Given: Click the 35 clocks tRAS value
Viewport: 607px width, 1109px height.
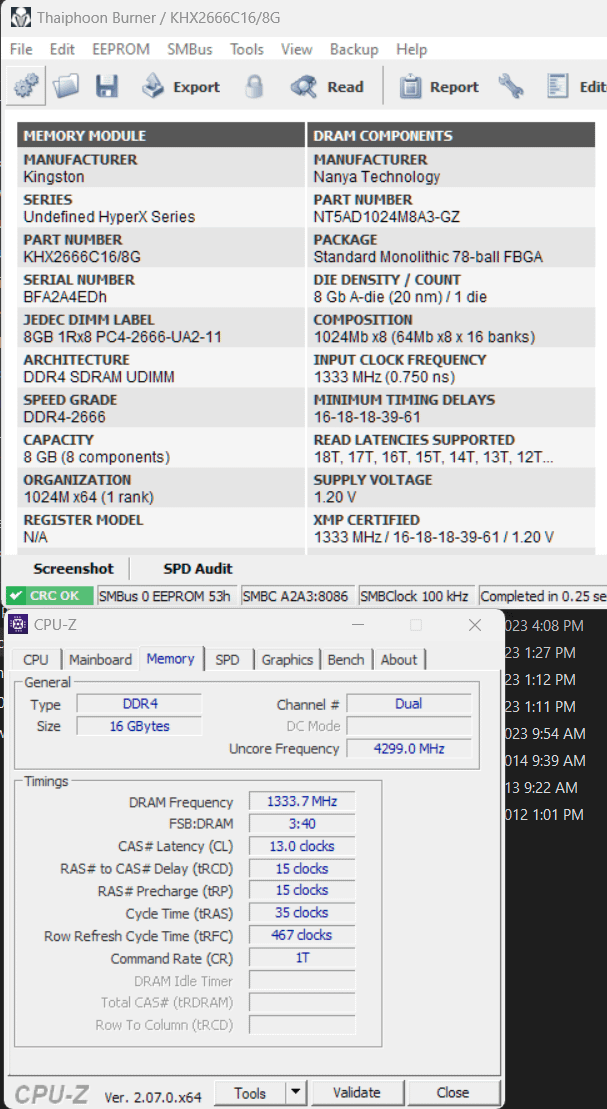Looking at the screenshot, I should tap(301, 912).
